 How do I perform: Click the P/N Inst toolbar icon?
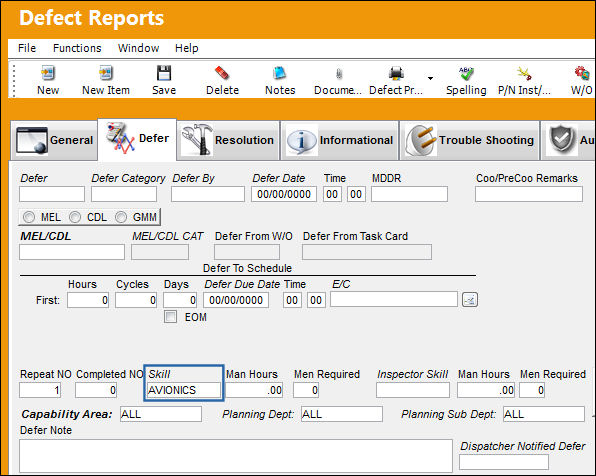tap(524, 73)
